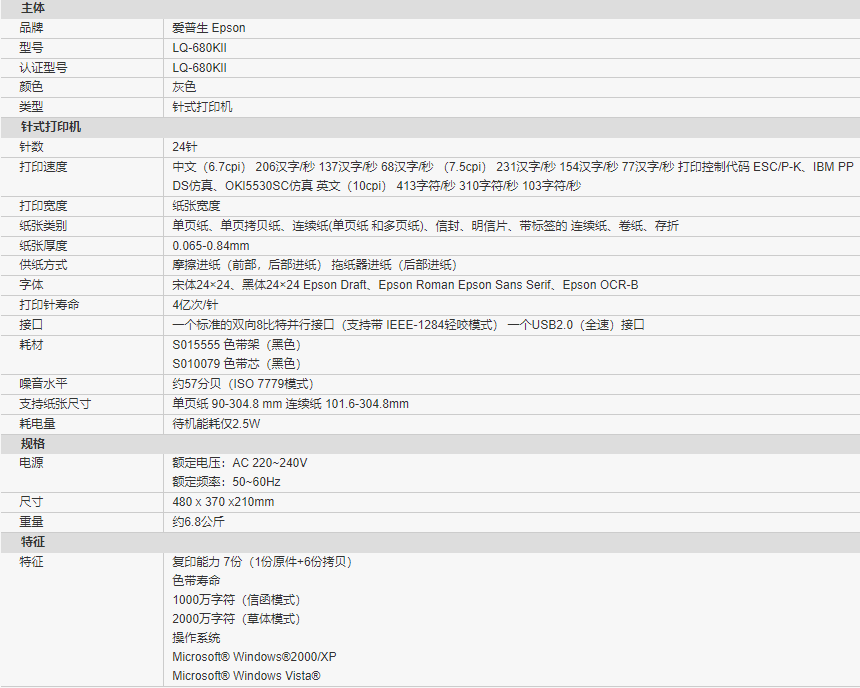Click 针式打印机 value in 类型 row
This screenshot has height=688, width=860.
coord(202,107)
